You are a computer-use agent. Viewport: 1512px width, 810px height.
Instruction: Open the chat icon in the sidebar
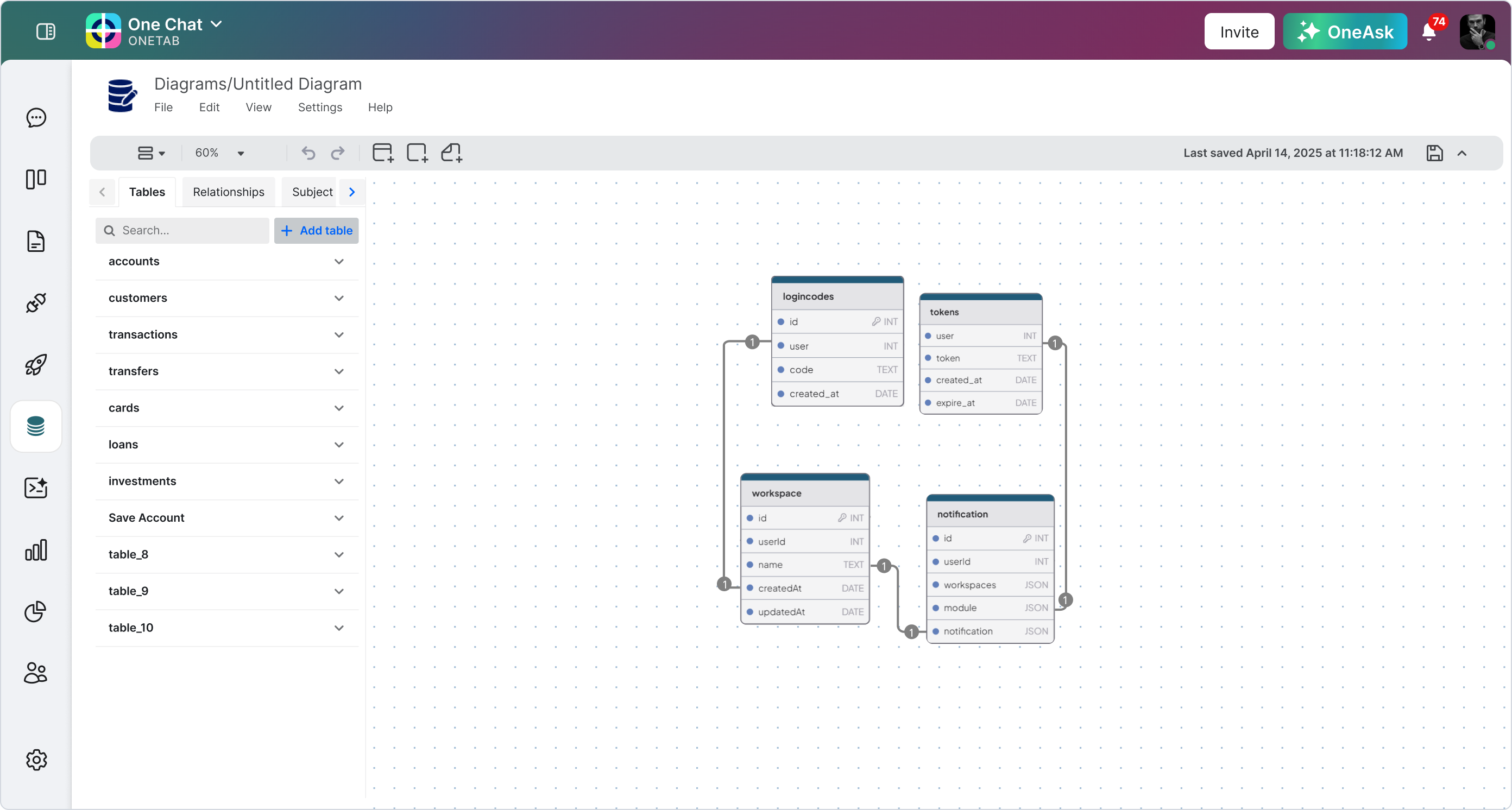click(36, 117)
